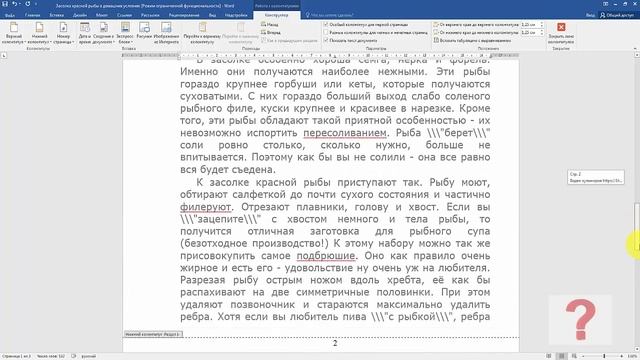Click the underlined word филеруют

click(x=206, y=207)
